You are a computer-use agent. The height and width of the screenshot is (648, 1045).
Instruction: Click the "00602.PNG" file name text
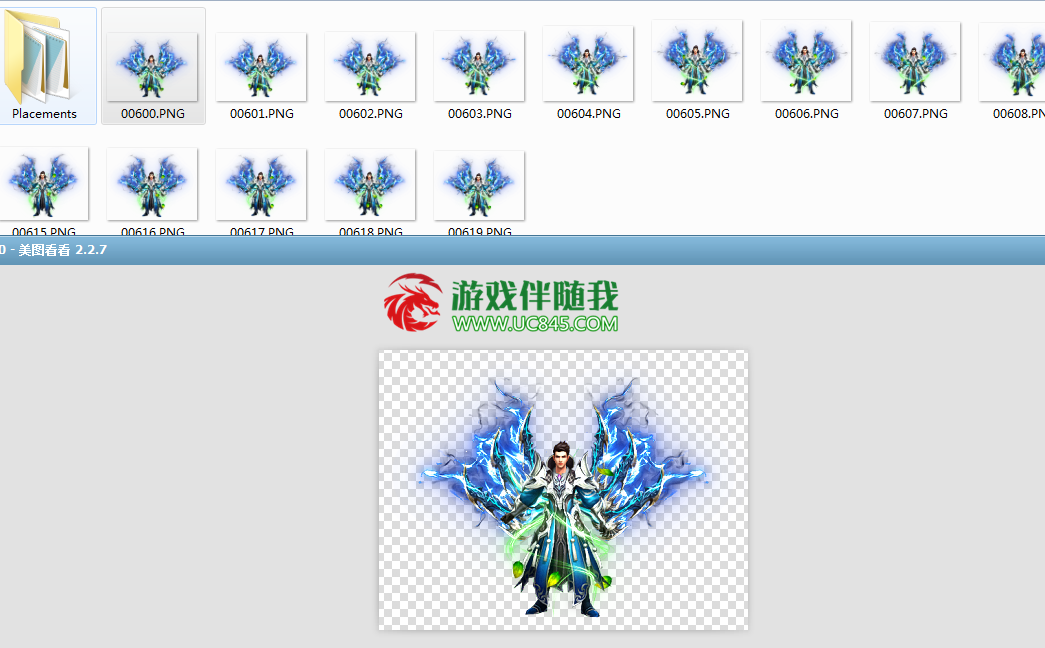pos(371,114)
